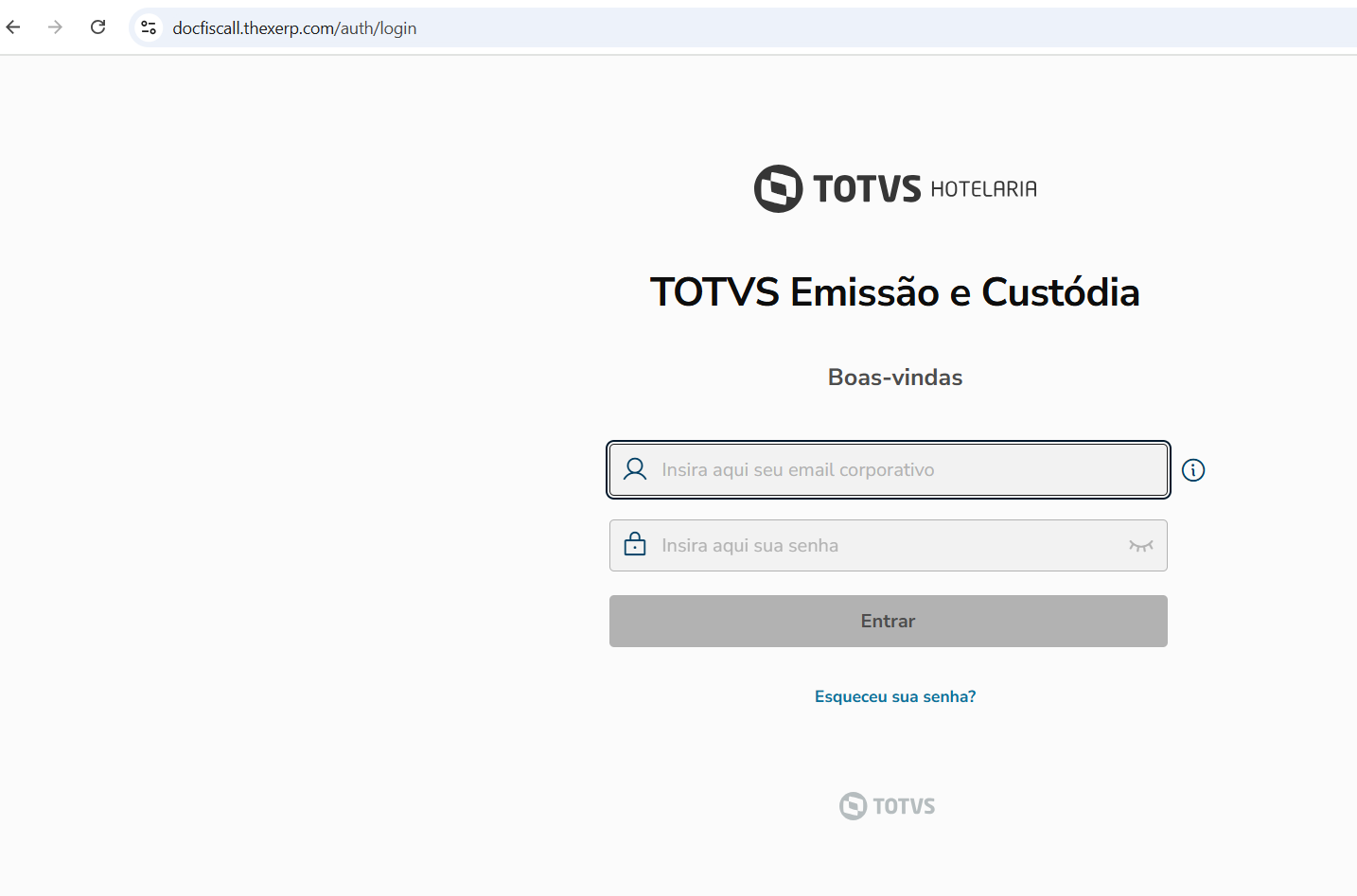The height and width of the screenshot is (896, 1357).
Task: Reload the login page
Action: [x=97, y=27]
